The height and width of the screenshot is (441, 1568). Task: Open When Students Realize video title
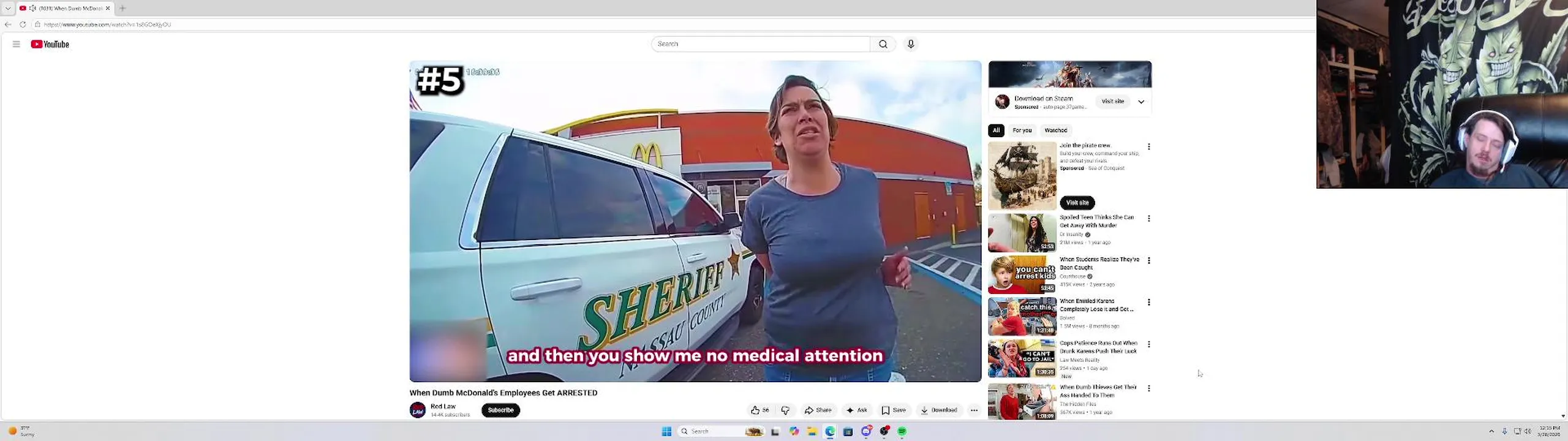1099,263
